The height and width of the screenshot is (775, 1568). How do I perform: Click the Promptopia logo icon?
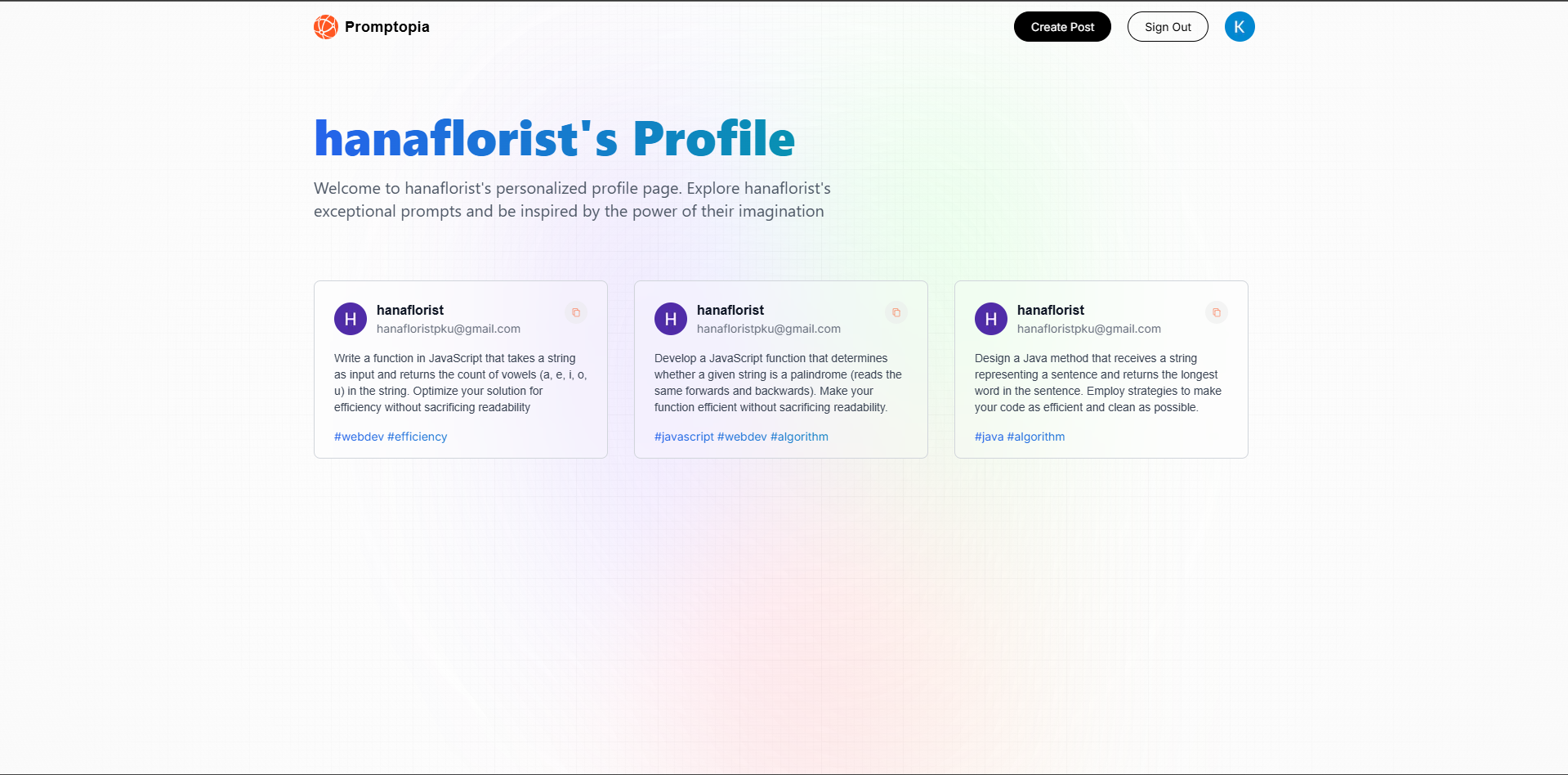click(325, 27)
